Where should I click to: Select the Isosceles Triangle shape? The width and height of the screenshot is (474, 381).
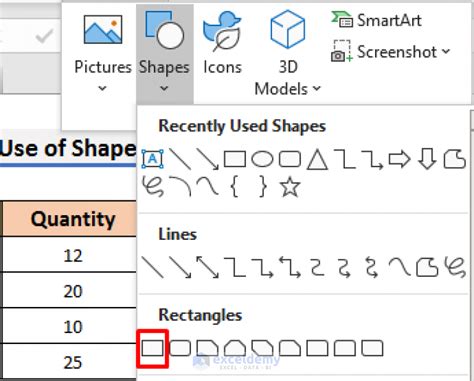coord(317,160)
